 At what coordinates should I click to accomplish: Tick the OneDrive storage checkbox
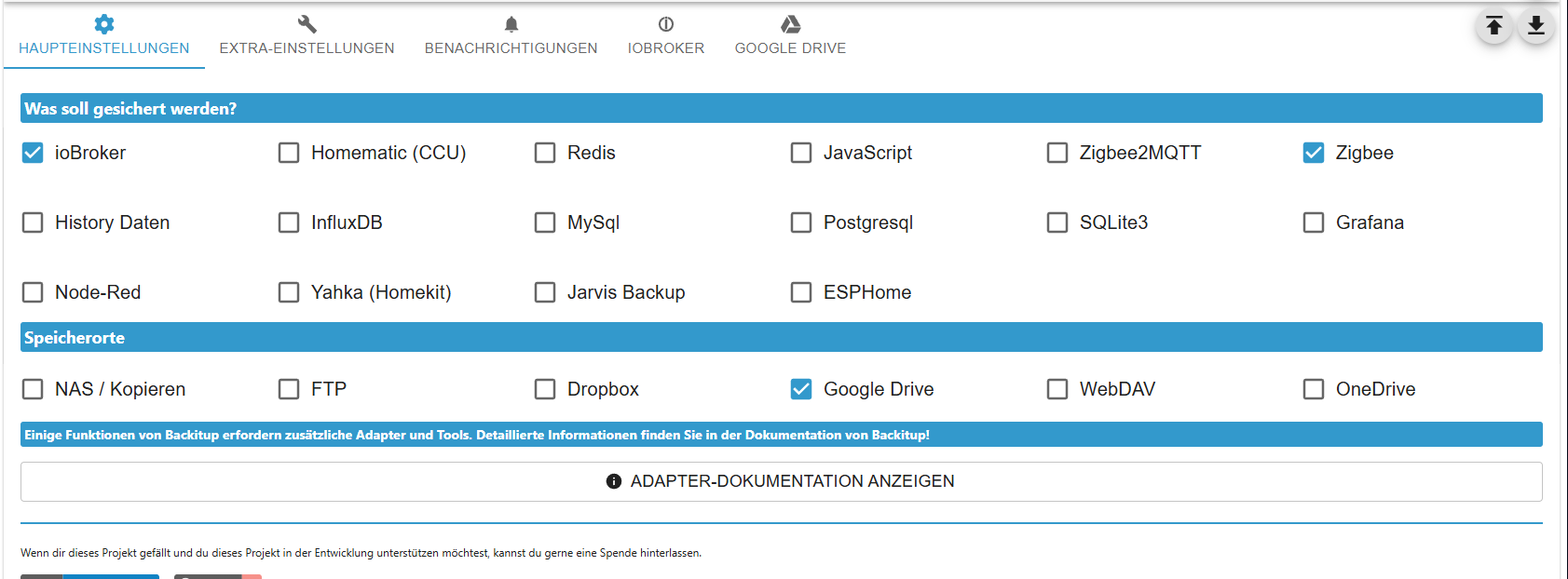(x=1314, y=389)
